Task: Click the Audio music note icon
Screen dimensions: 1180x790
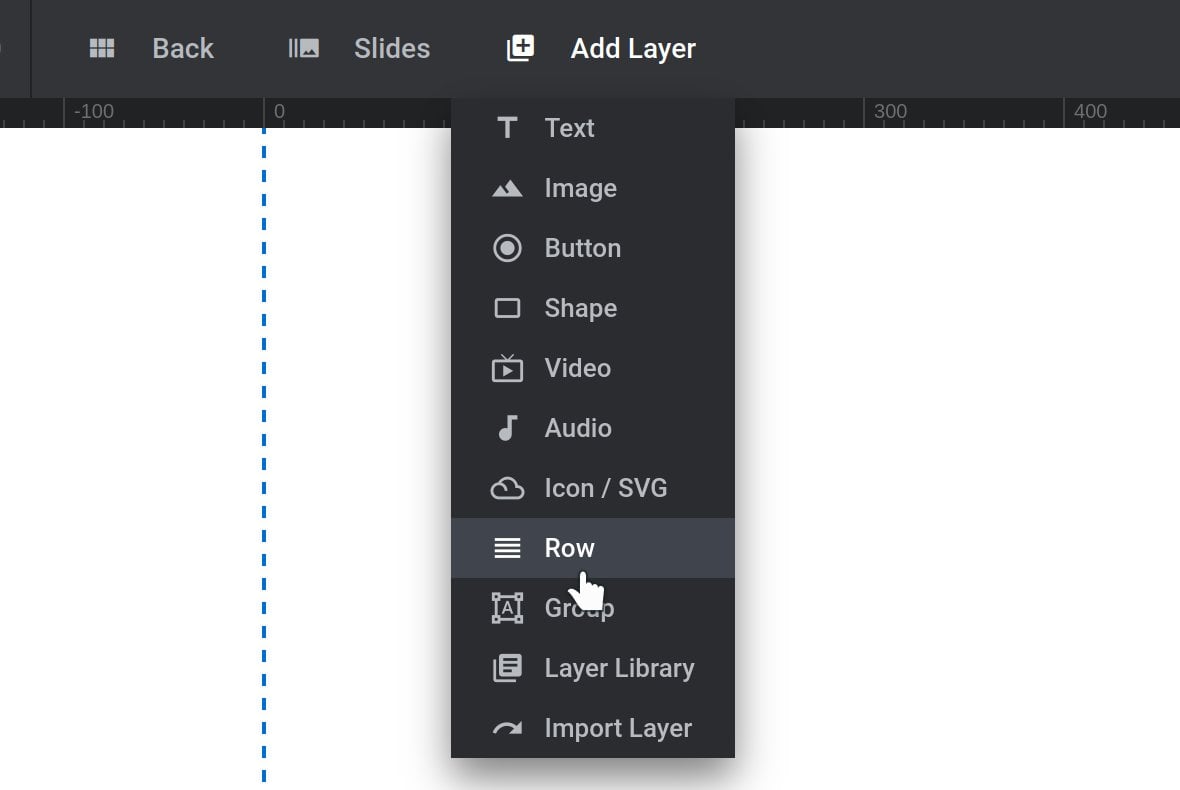Action: [507, 428]
